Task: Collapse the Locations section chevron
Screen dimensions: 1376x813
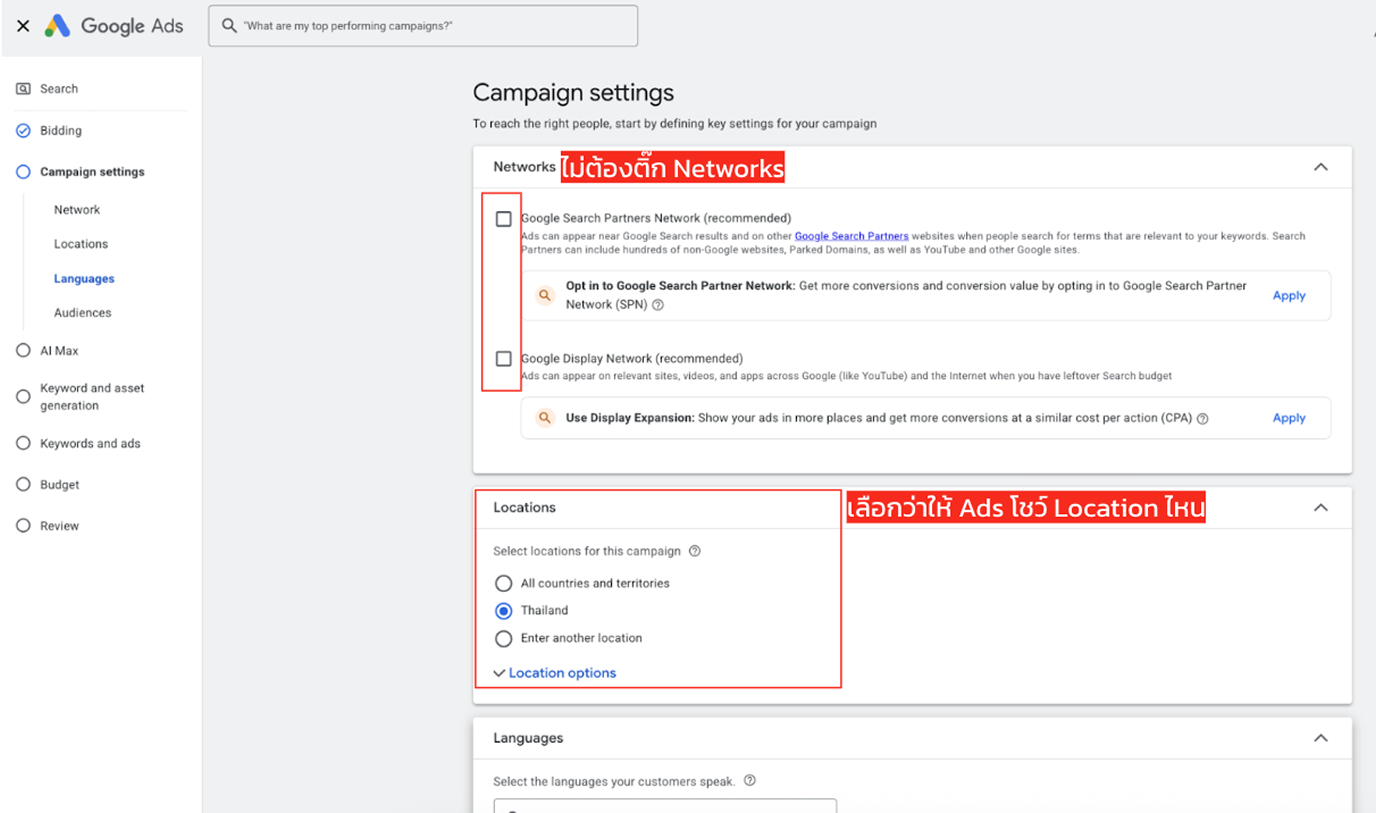Action: (x=1321, y=508)
